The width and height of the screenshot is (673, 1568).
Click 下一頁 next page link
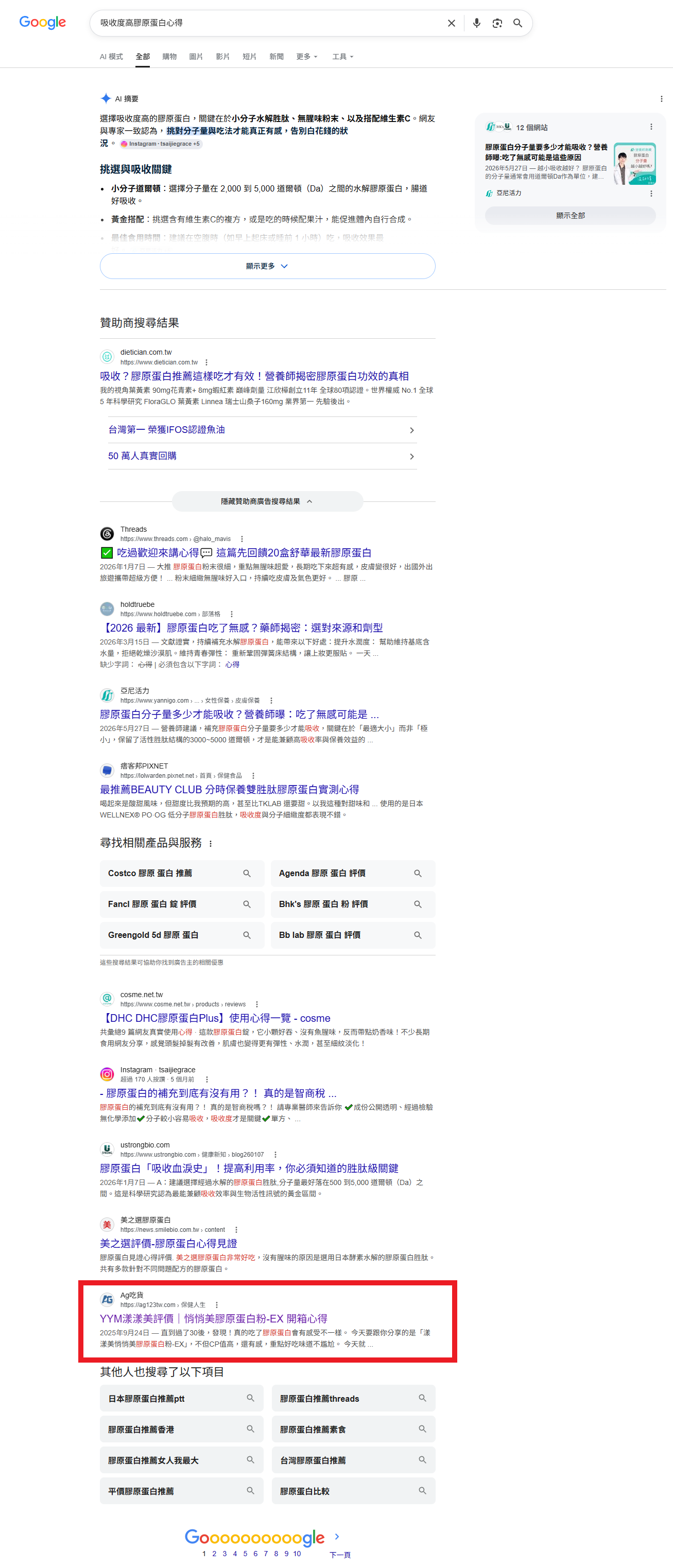[340, 1555]
